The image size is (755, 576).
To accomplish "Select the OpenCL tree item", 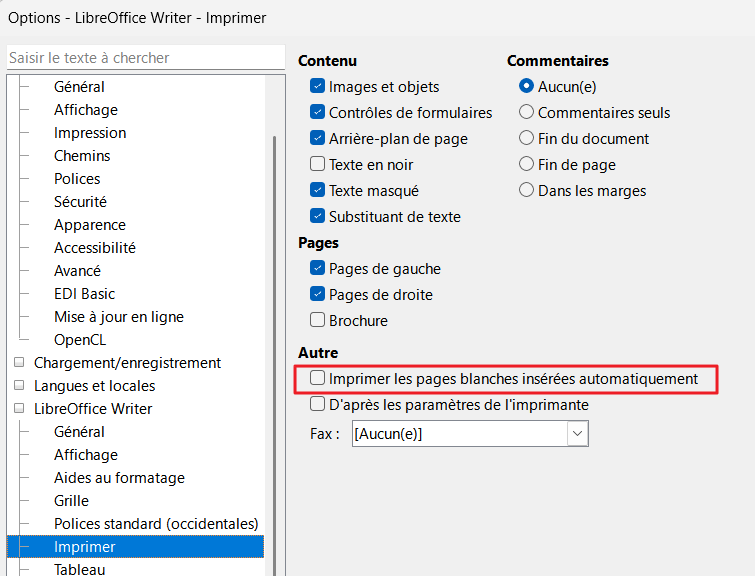I will pos(79,340).
